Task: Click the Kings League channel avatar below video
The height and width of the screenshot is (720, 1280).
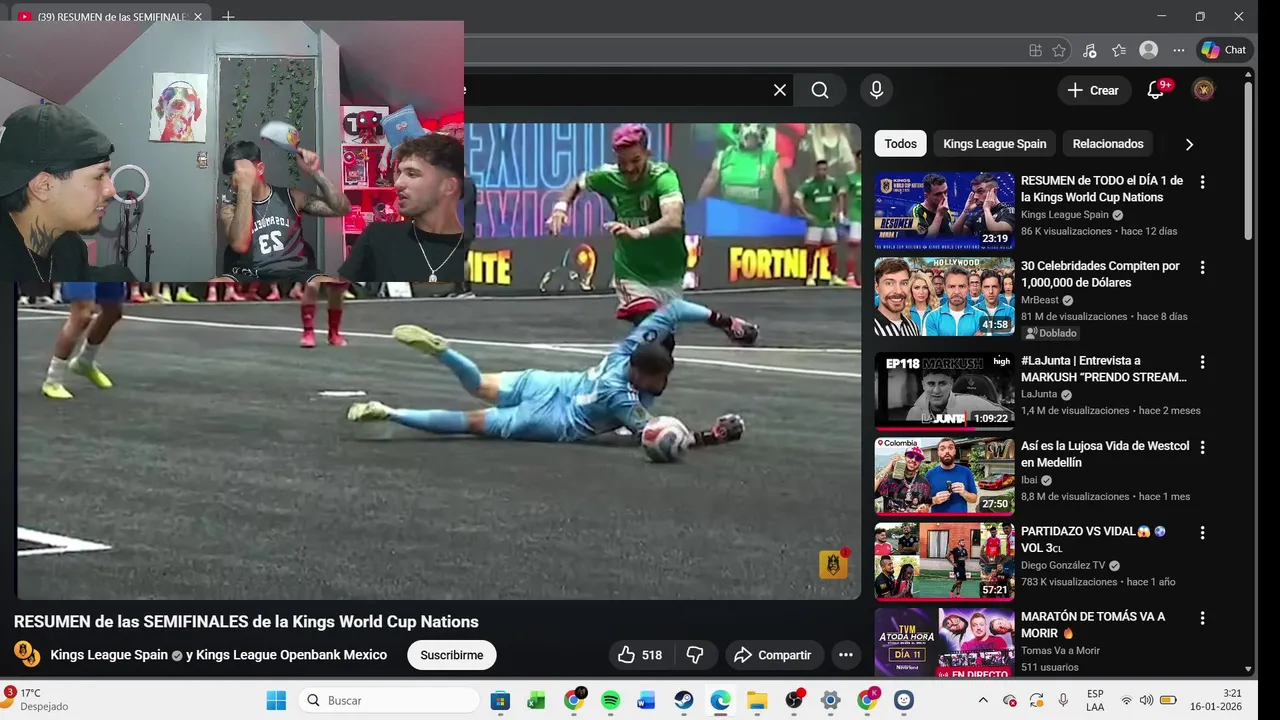Action: pyautogui.click(x=26, y=654)
